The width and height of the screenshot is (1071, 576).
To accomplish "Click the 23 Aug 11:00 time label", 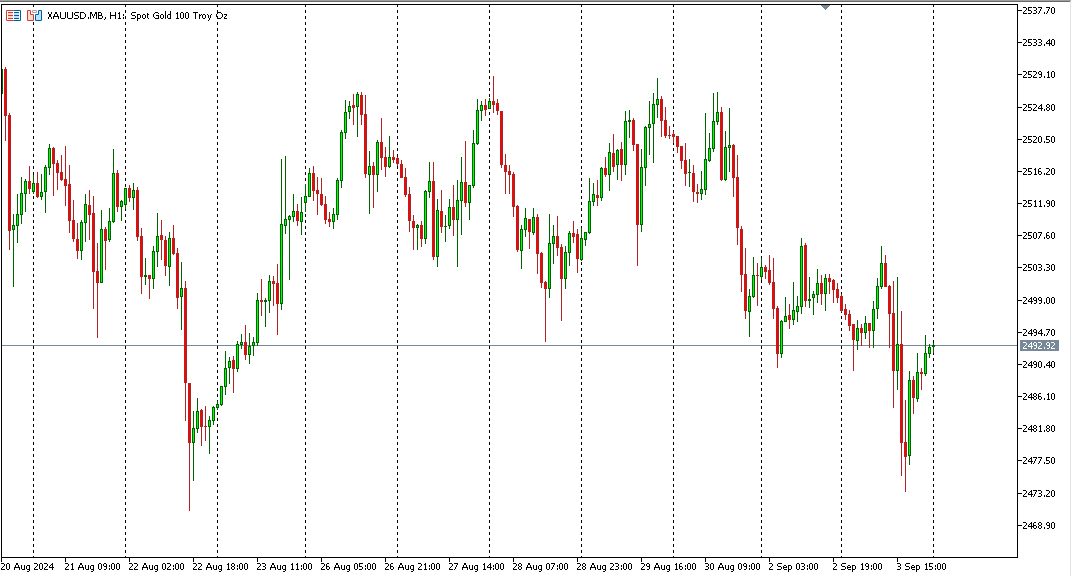I will 285,566.
